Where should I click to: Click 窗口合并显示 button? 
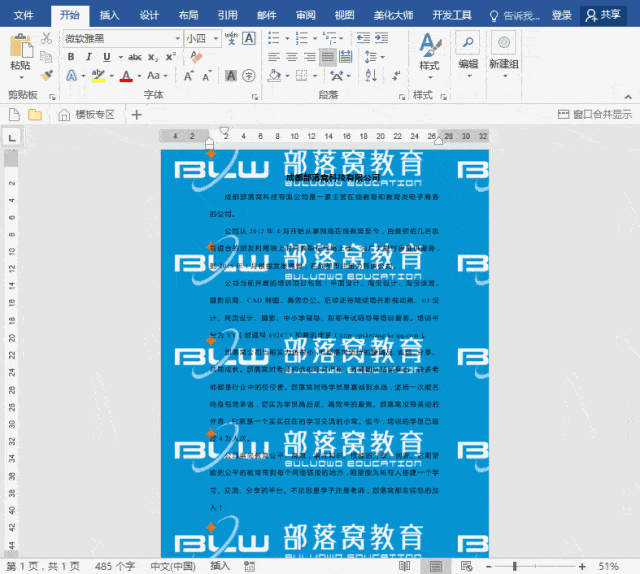[x=595, y=114]
